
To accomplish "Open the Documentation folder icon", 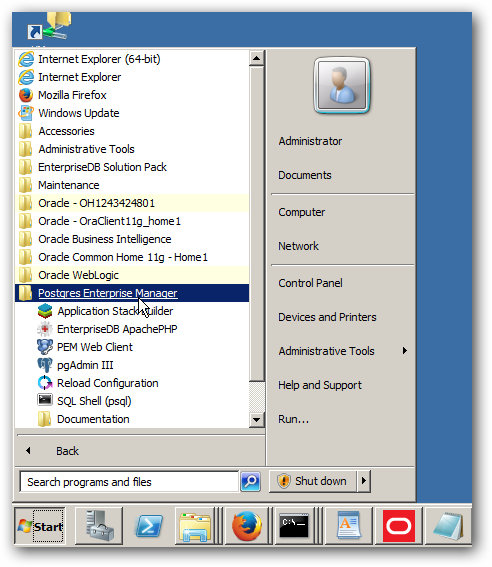I will (x=45, y=419).
